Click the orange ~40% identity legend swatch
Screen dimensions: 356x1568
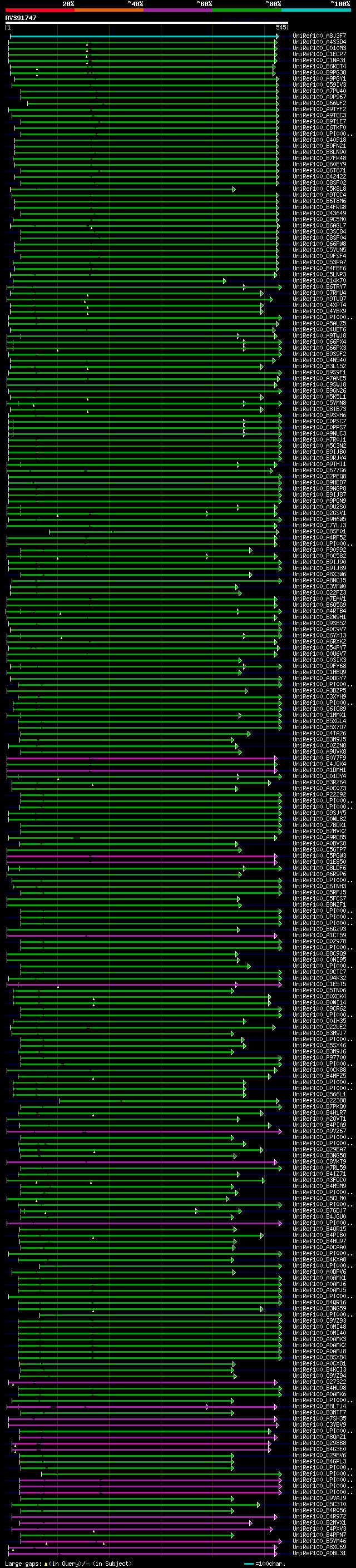tap(109, 10)
